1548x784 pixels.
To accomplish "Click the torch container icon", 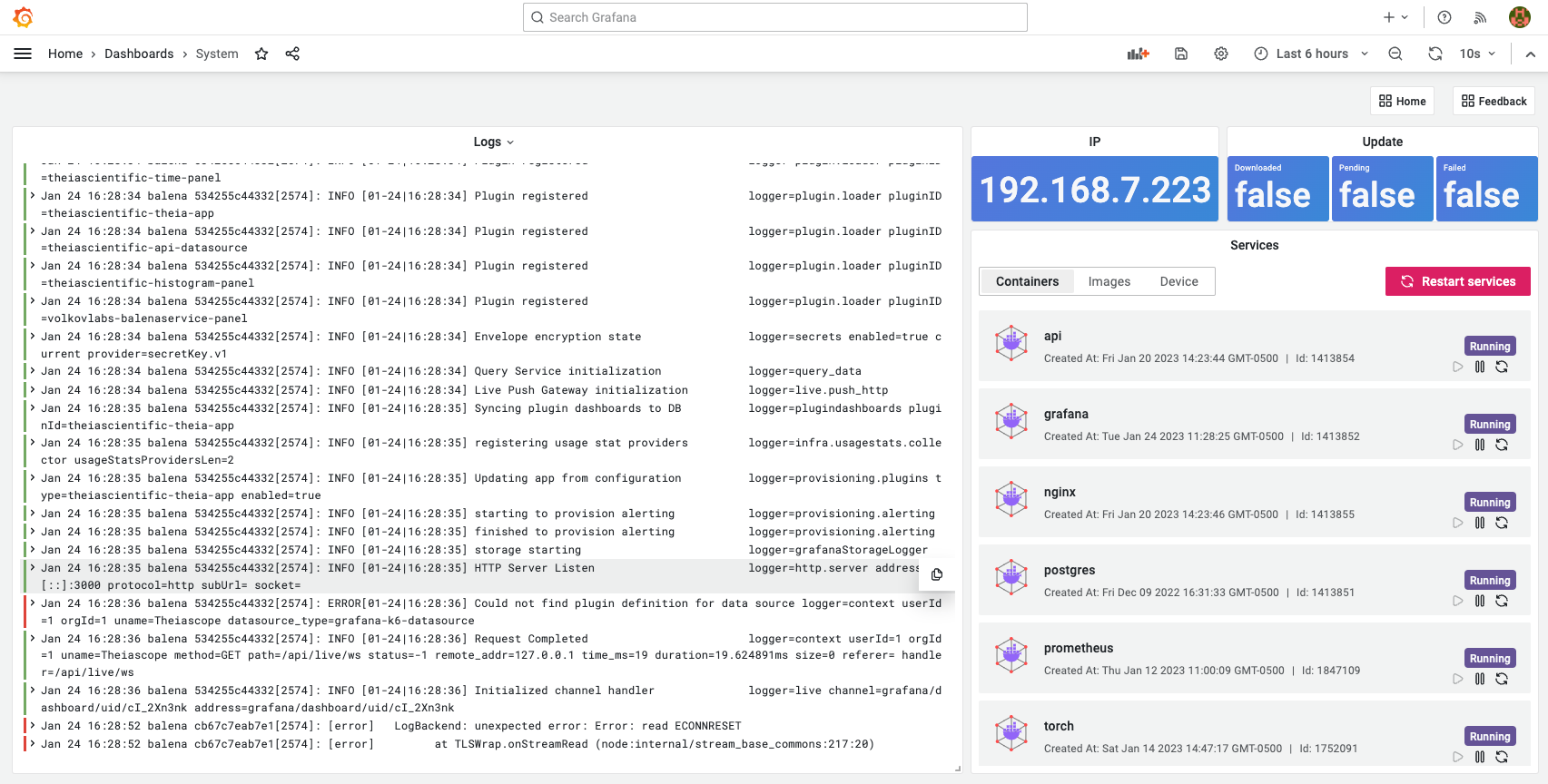I will tap(1011, 733).
